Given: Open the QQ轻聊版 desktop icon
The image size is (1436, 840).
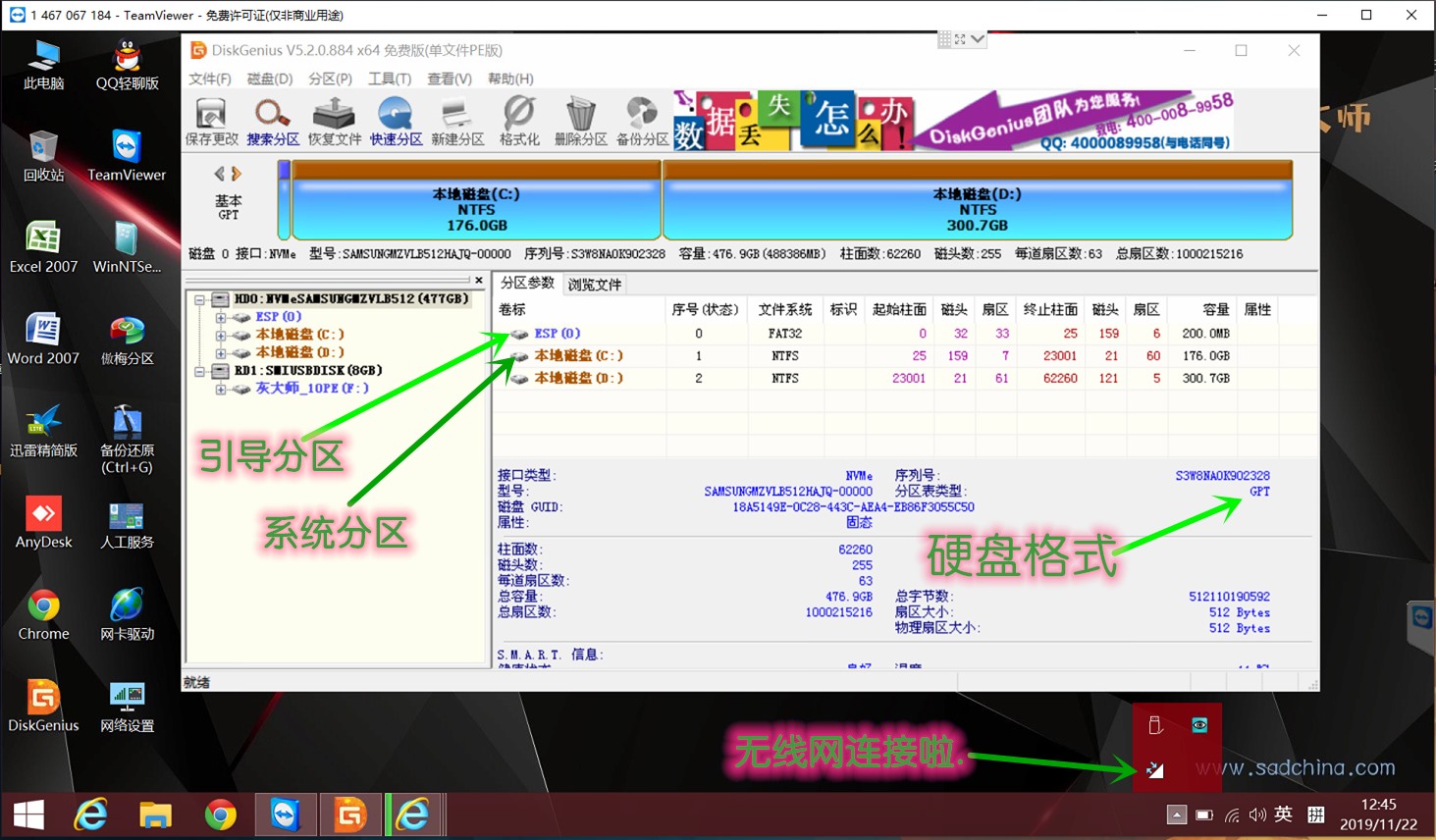Looking at the screenshot, I should coord(127,65).
